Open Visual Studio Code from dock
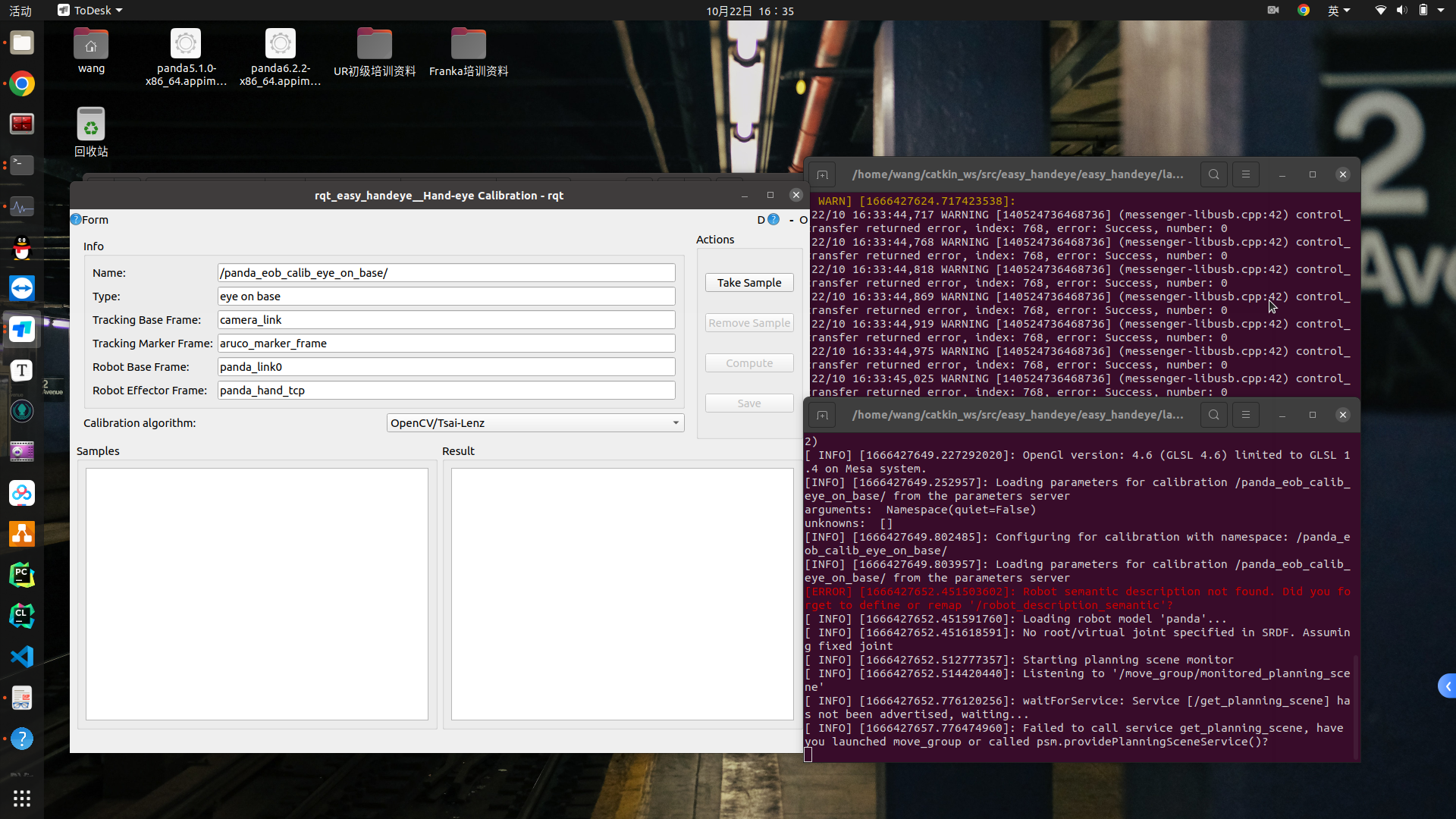 click(22, 657)
